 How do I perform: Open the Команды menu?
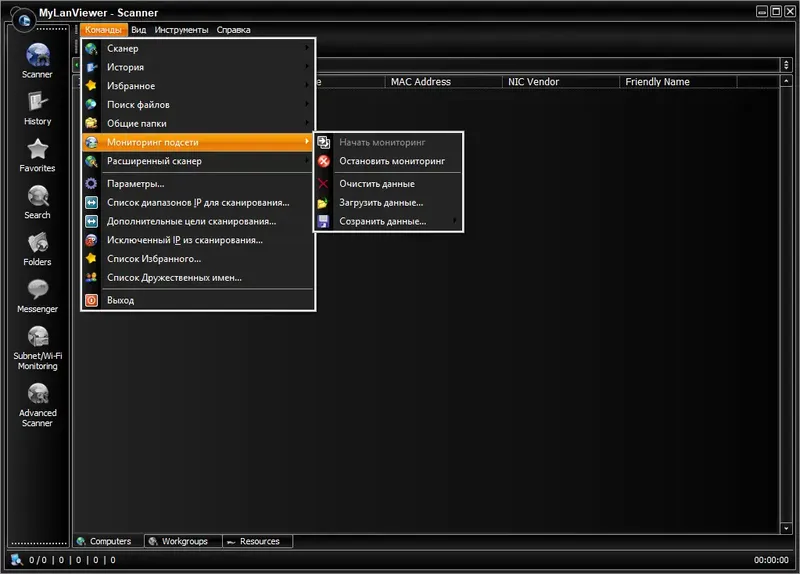click(x=103, y=30)
